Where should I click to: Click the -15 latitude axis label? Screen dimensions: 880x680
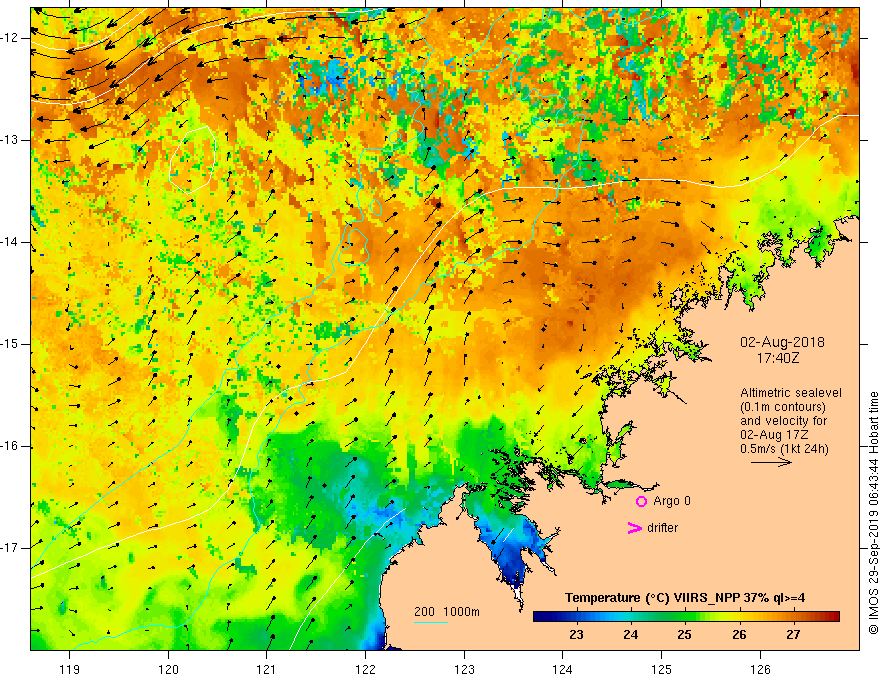(10, 344)
